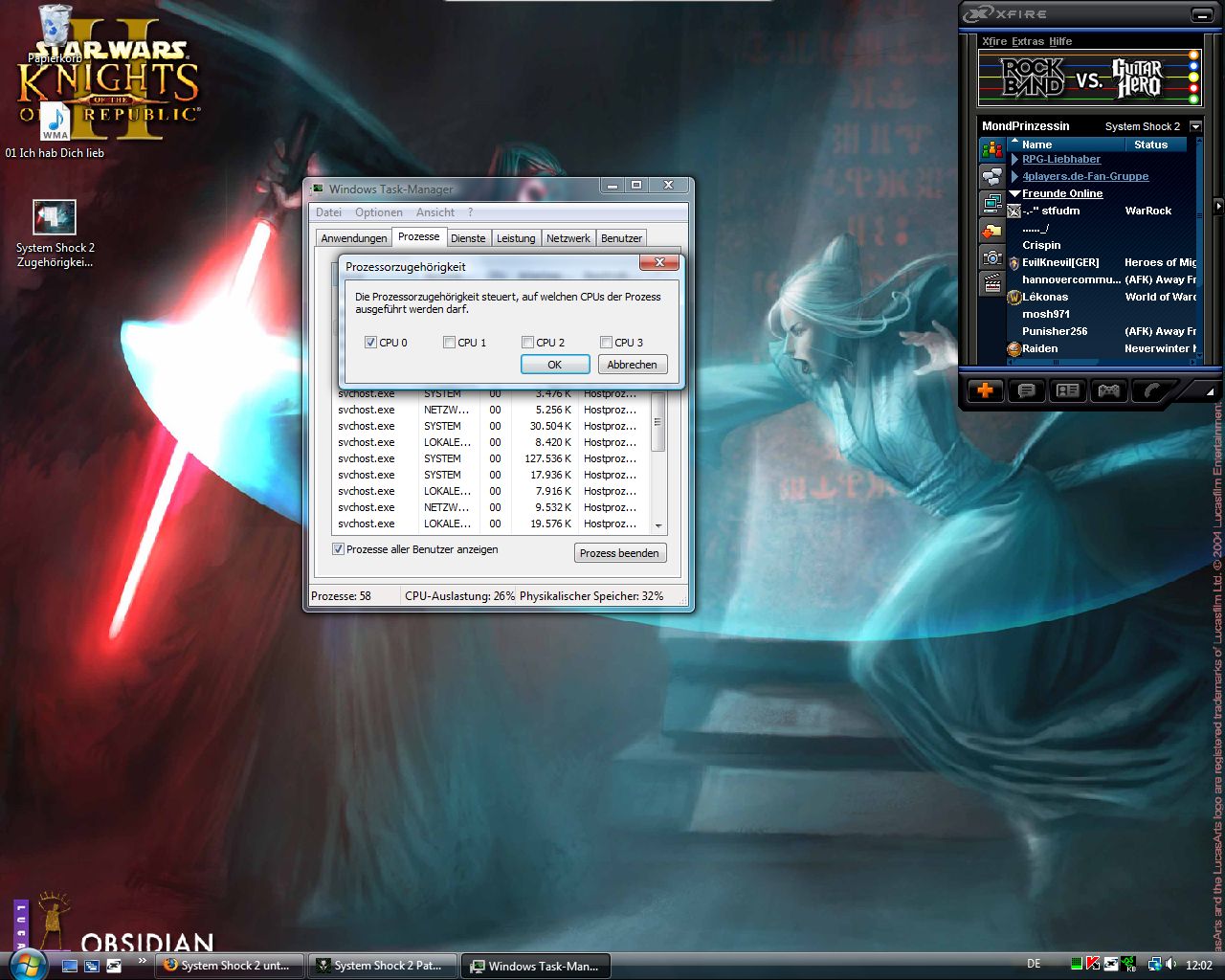
Task: Click the volume speaker tray icon
Action: (1171, 965)
